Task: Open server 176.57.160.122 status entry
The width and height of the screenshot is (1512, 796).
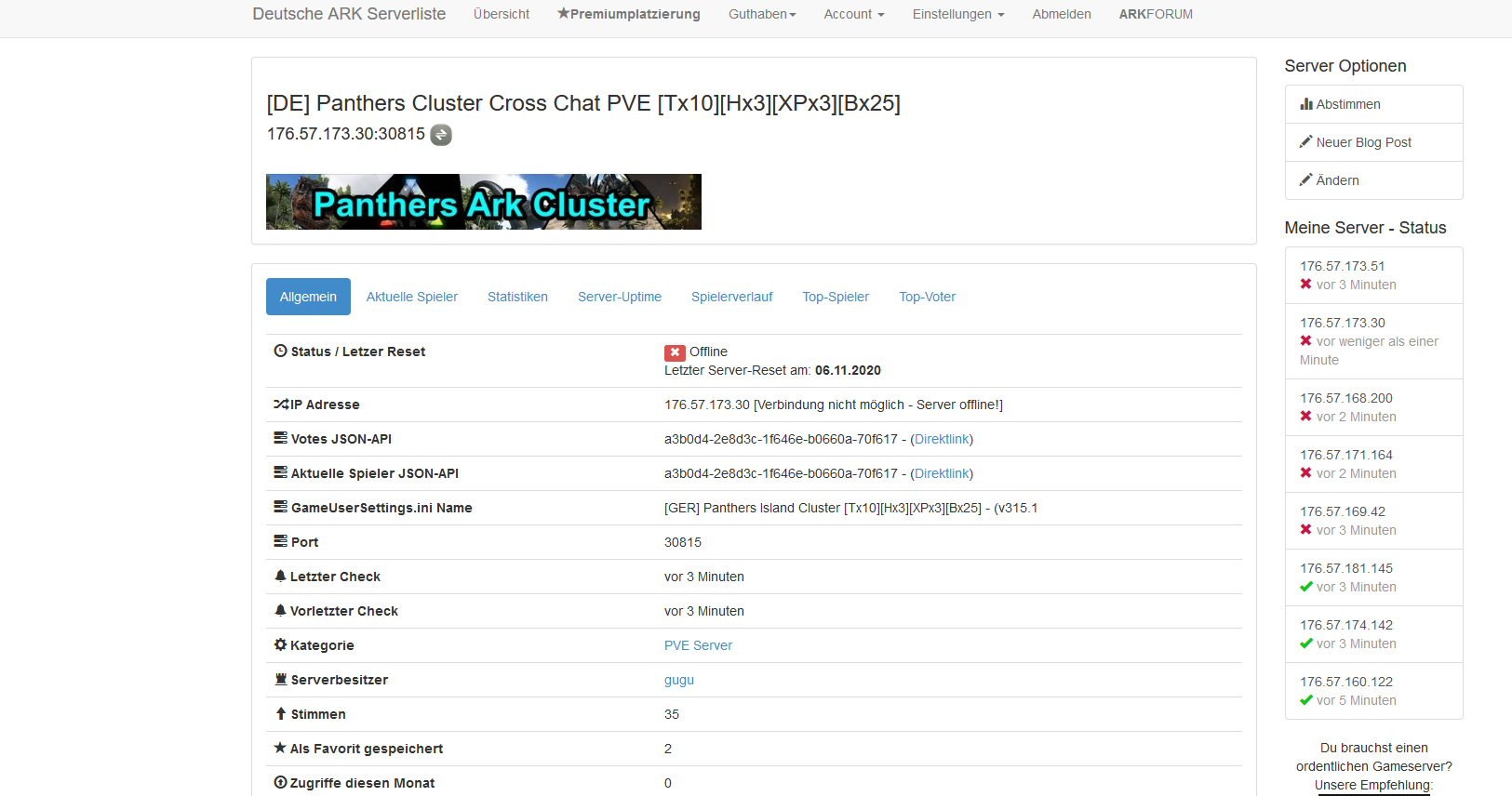Action: tap(1374, 691)
